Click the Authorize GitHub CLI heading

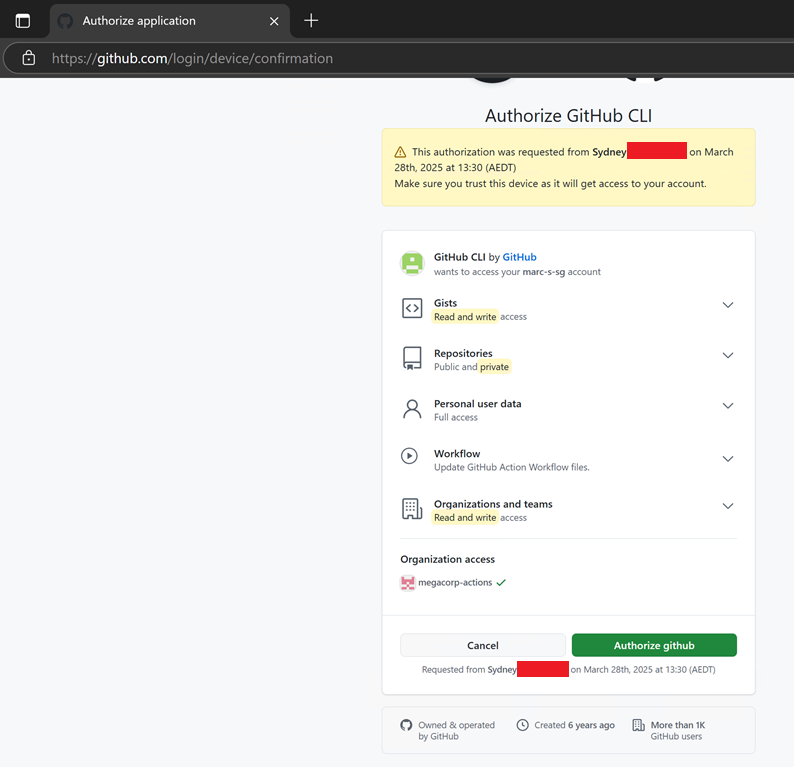(568, 115)
